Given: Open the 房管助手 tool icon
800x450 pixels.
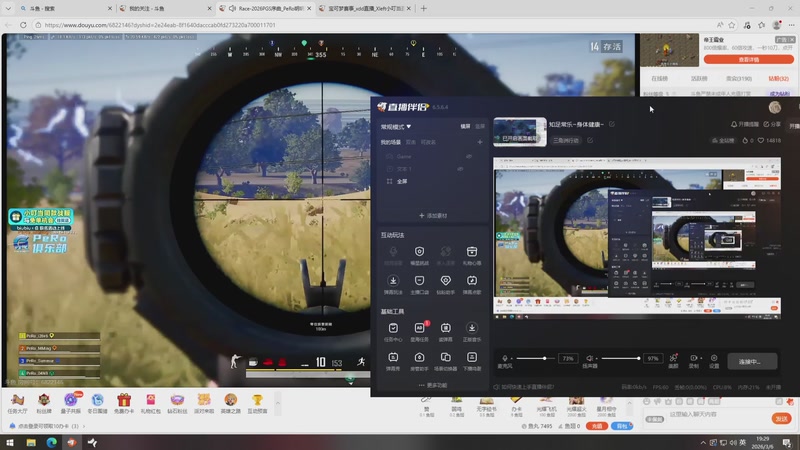Looking at the screenshot, I should point(419,357).
